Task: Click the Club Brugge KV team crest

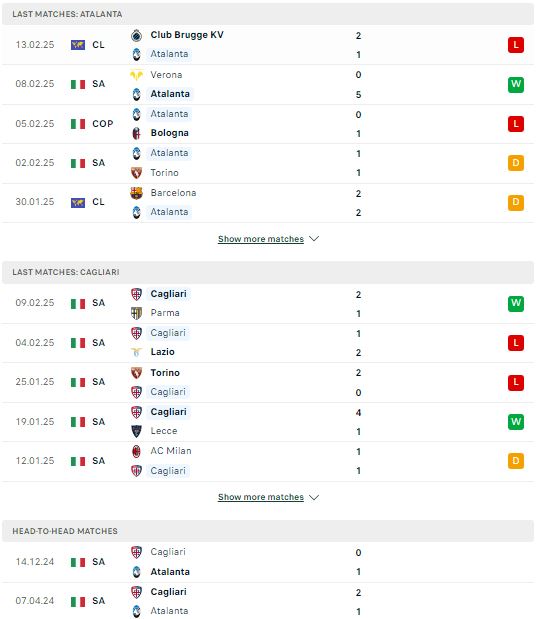Action: coord(136,36)
